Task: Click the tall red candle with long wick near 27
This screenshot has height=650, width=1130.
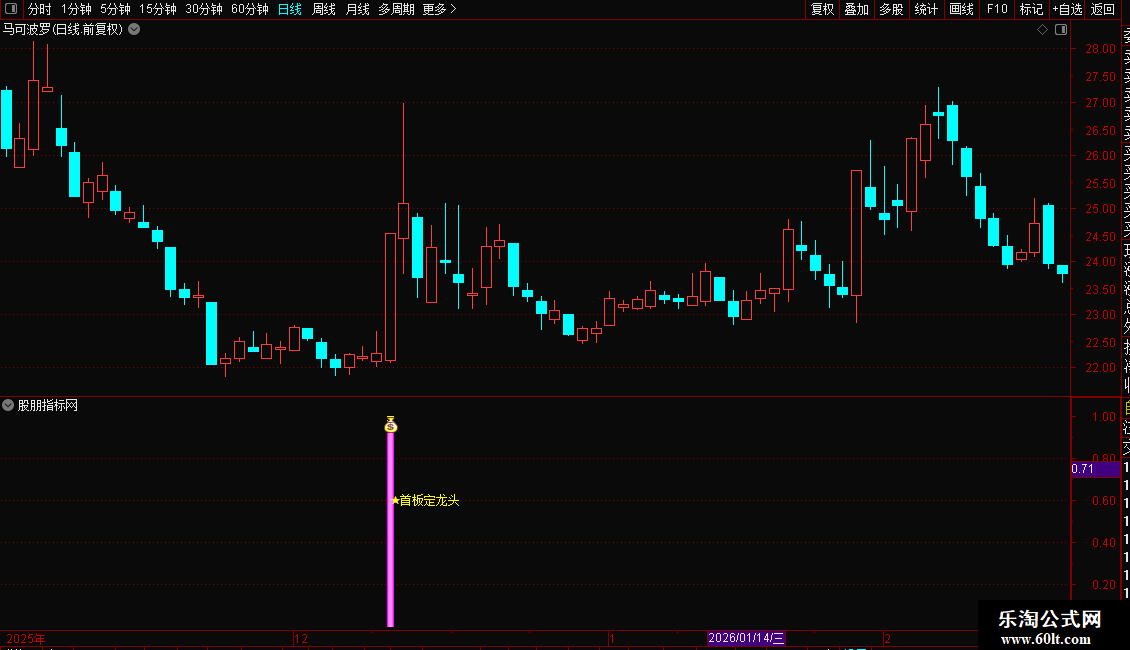Action: (x=404, y=221)
